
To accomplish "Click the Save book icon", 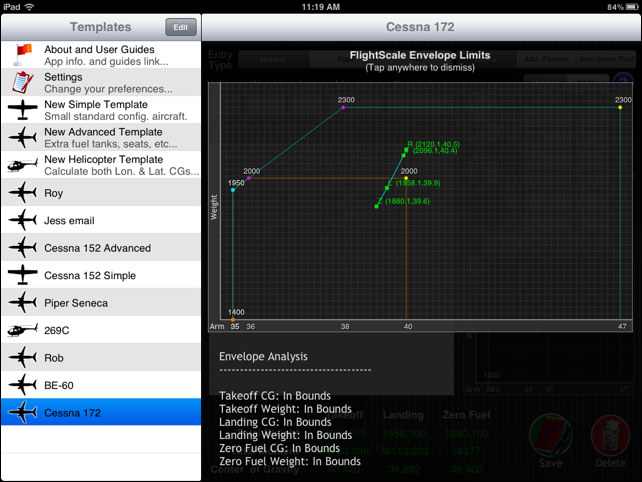I will [x=549, y=438].
